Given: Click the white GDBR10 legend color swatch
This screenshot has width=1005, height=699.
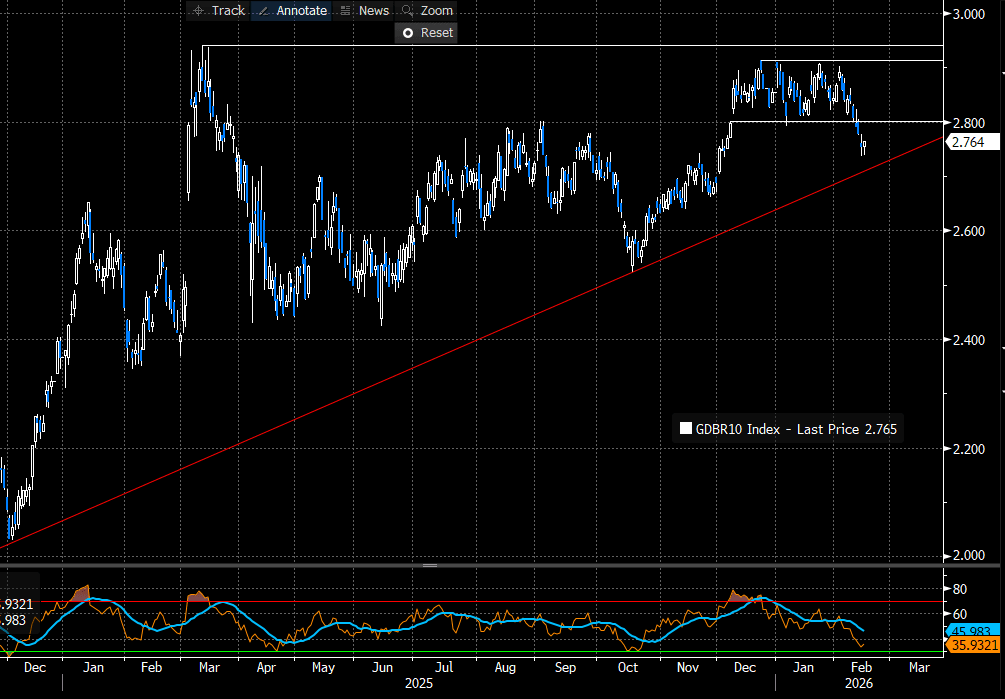Looking at the screenshot, I should 686,429.
